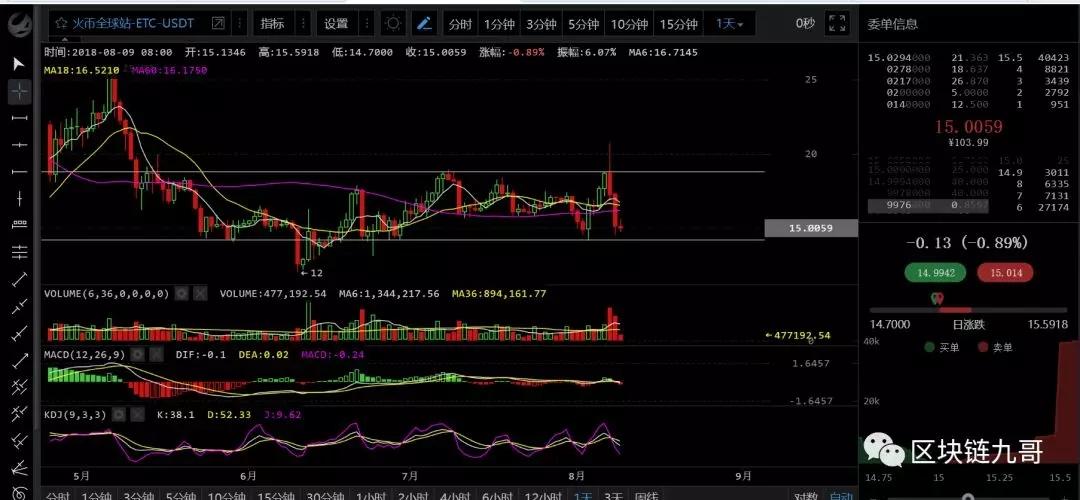This screenshot has width=1080, height=500.
Task: Toggle the drawing pencil tool panel
Action: point(424,24)
